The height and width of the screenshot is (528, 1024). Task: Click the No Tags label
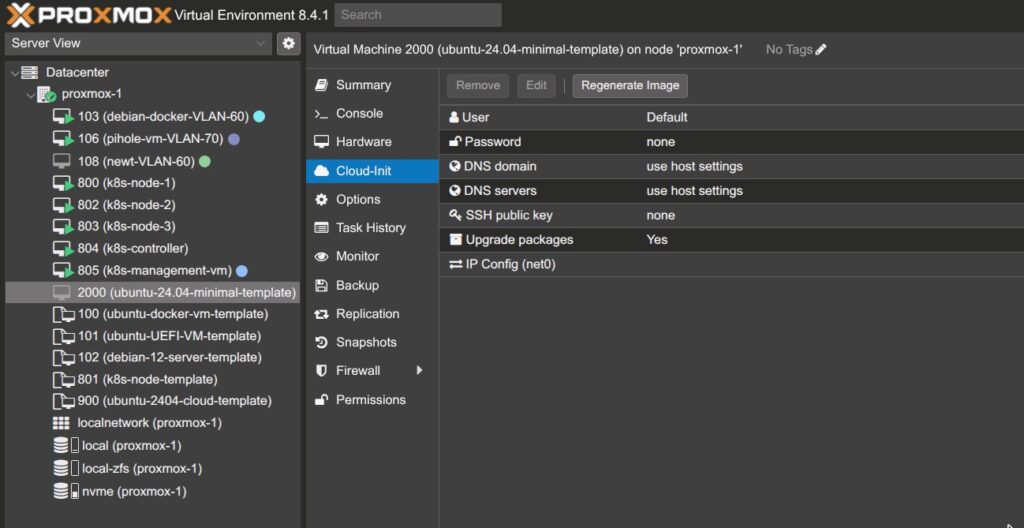(789, 50)
